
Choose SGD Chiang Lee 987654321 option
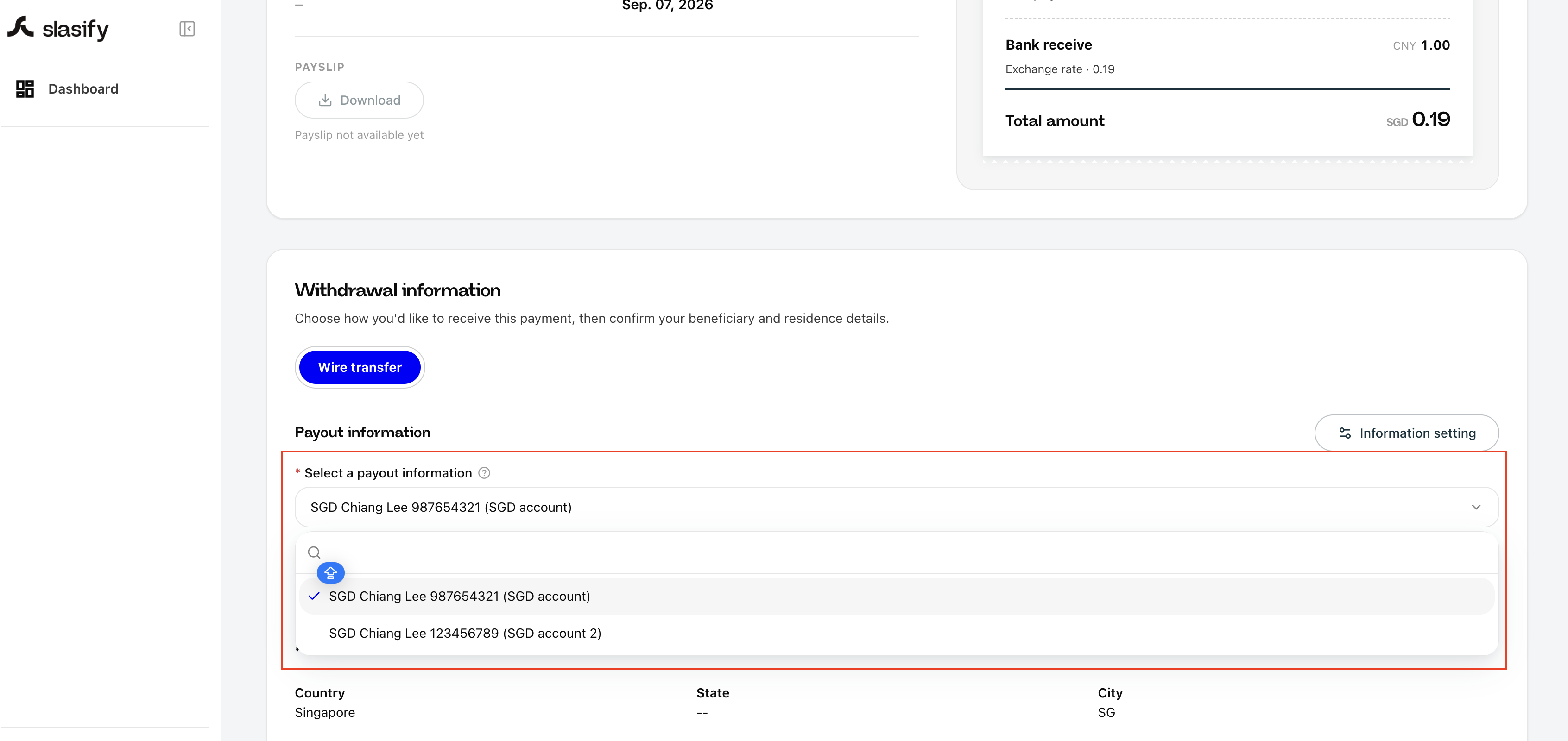click(896, 596)
